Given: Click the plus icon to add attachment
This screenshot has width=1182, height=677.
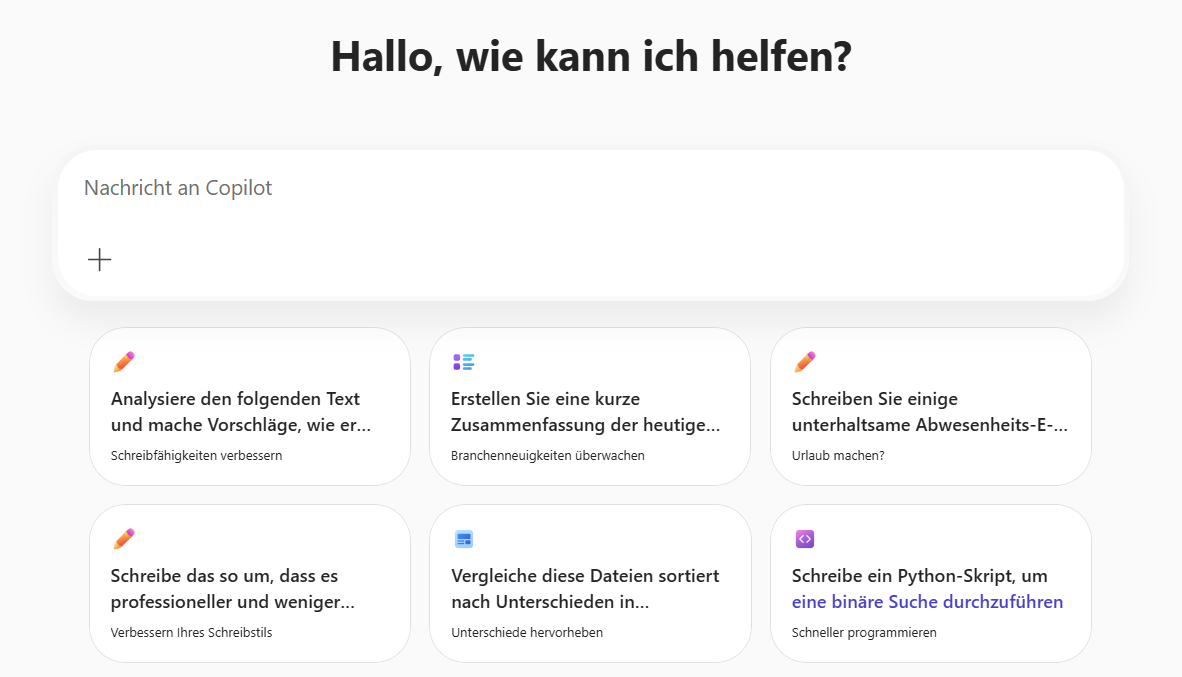Looking at the screenshot, I should 100,260.
